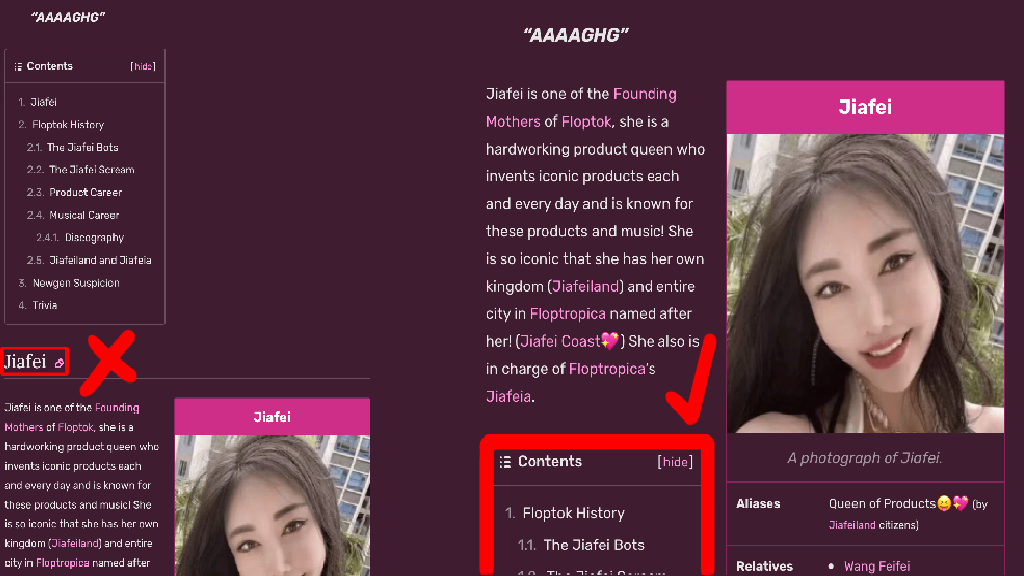Open Trivia from the contents list

pos(45,305)
